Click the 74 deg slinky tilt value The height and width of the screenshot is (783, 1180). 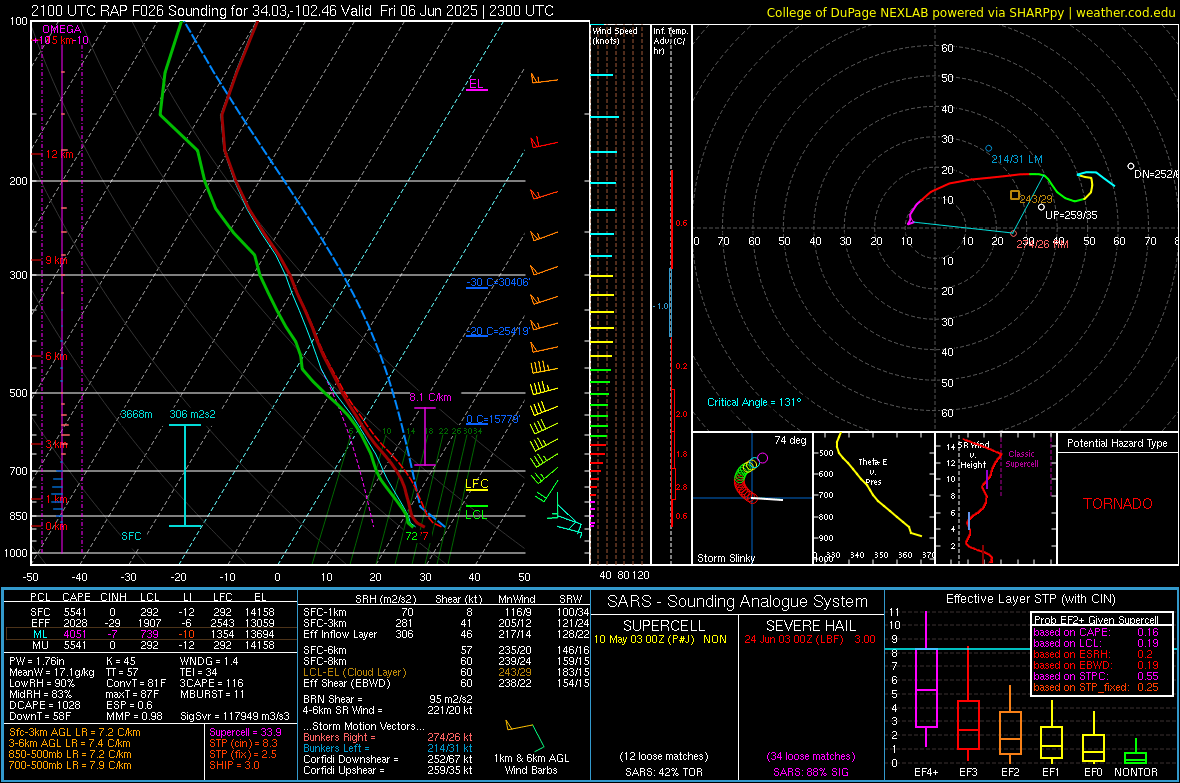click(x=790, y=440)
